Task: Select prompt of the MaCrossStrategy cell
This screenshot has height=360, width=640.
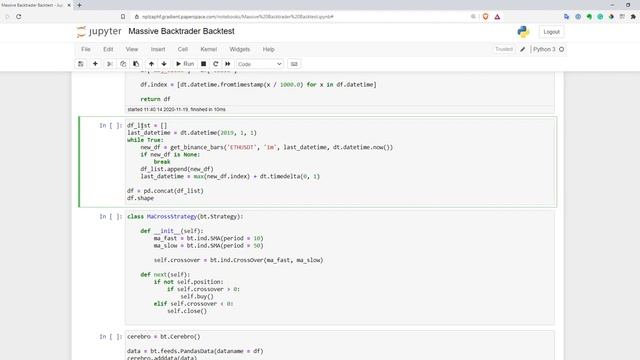Action: pyautogui.click(x=111, y=217)
